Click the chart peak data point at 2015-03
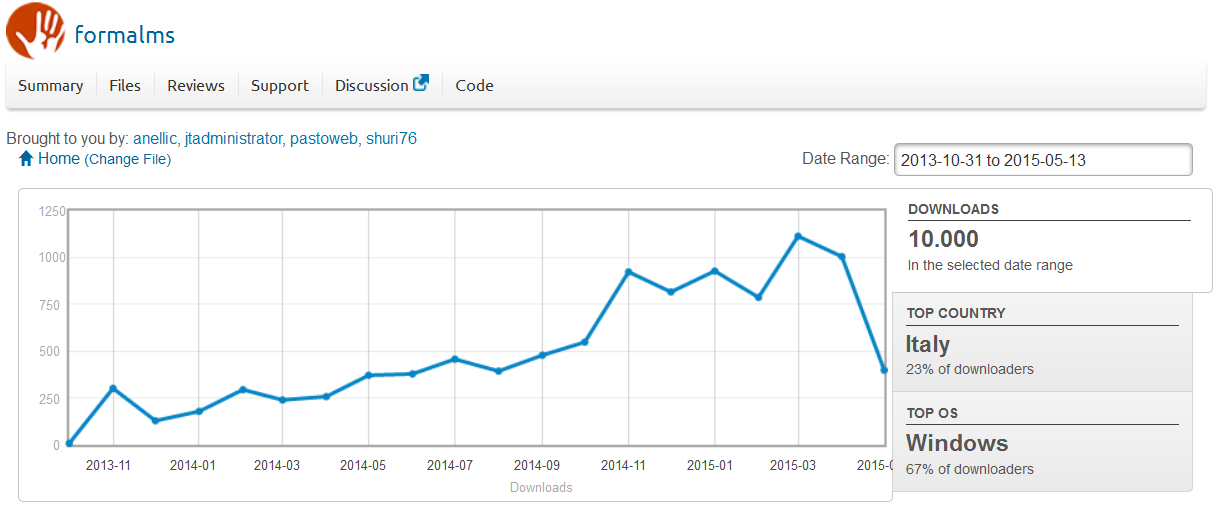 (798, 236)
